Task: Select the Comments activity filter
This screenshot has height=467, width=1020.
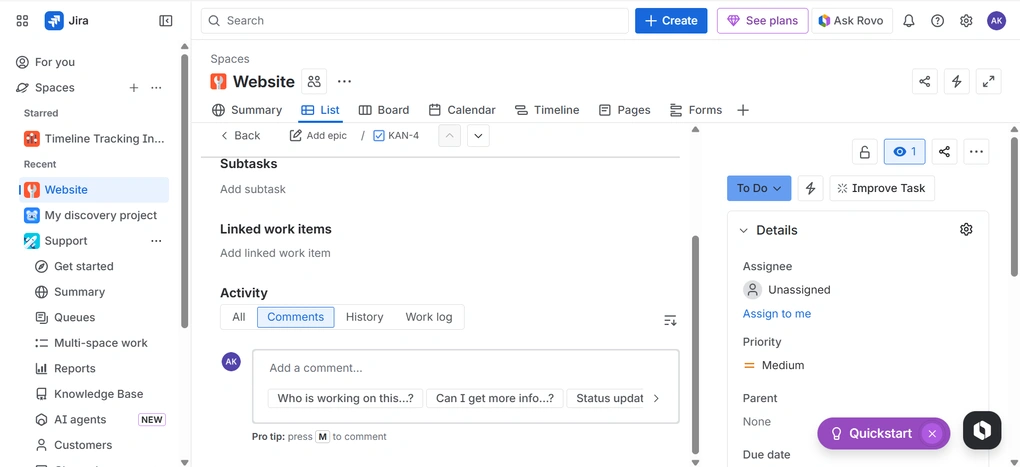Action: (x=295, y=317)
